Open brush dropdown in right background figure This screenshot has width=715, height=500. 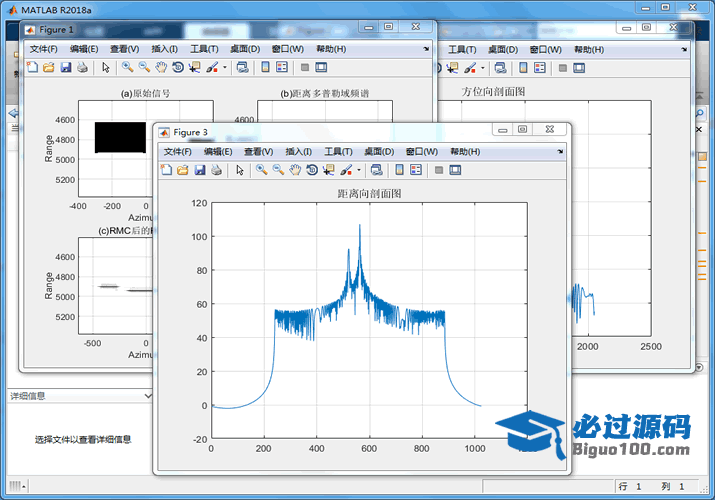[482, 68]
